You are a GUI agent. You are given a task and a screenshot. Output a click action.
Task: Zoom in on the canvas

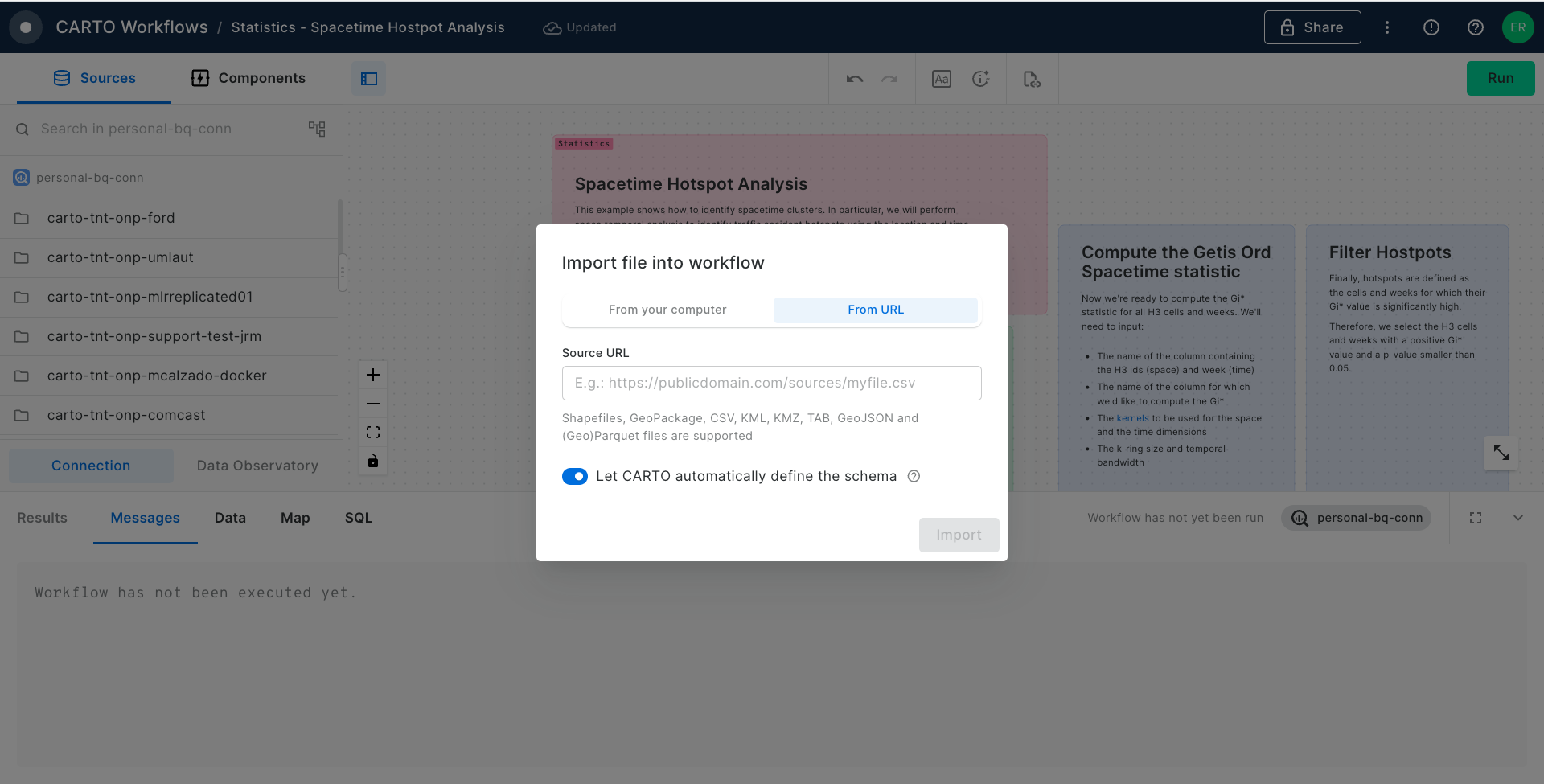(x=373, y=375)
